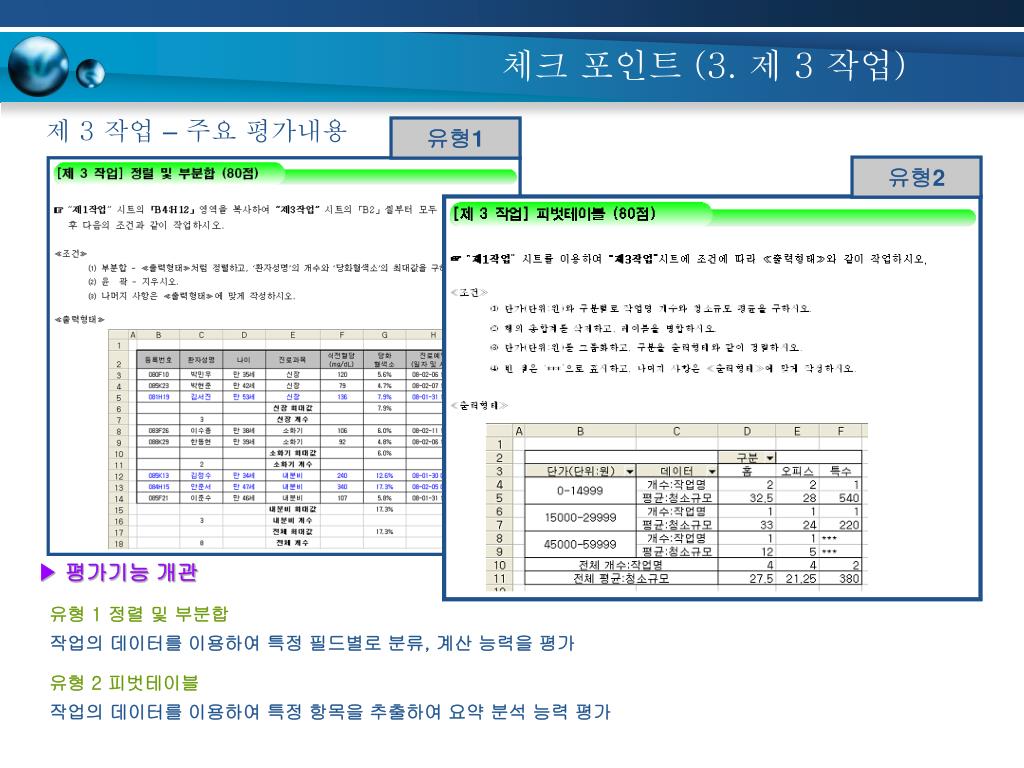Select the 소화기 개수 subtotal cell
Viewport: 1024px width, 768px height.
(x=293, y=464)
